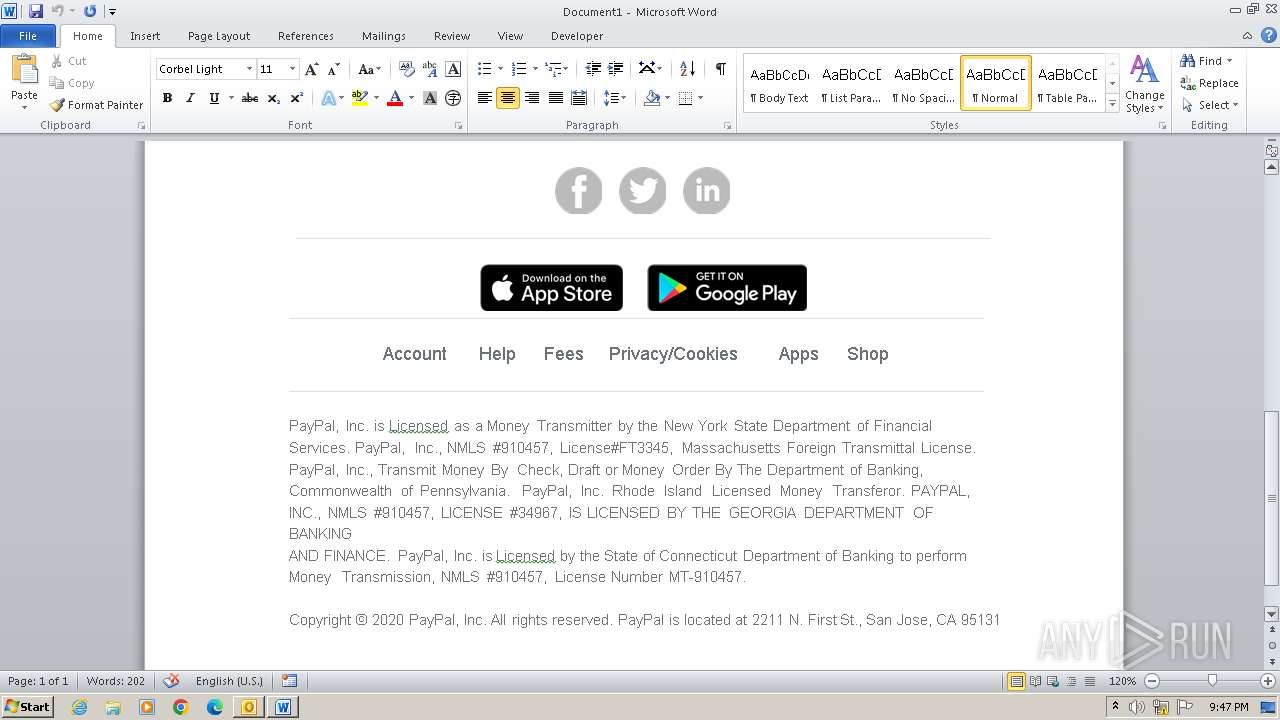Open the Font dialog launcher

tap(459, 126)
